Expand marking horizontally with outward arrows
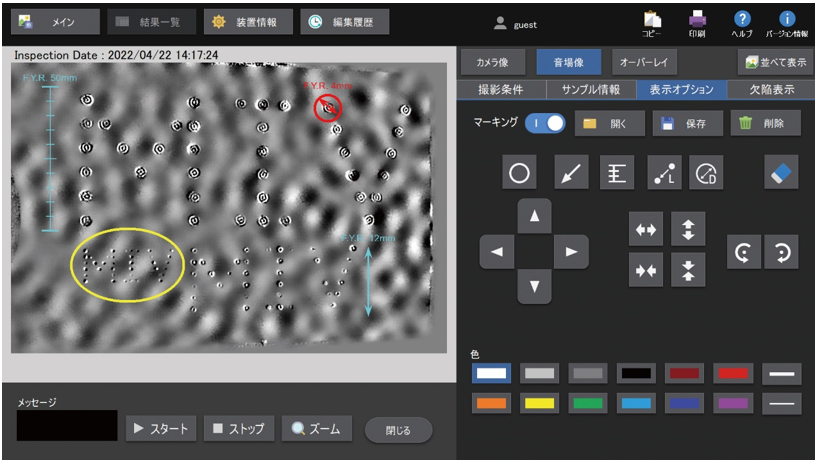 click(x=646, y=229)
